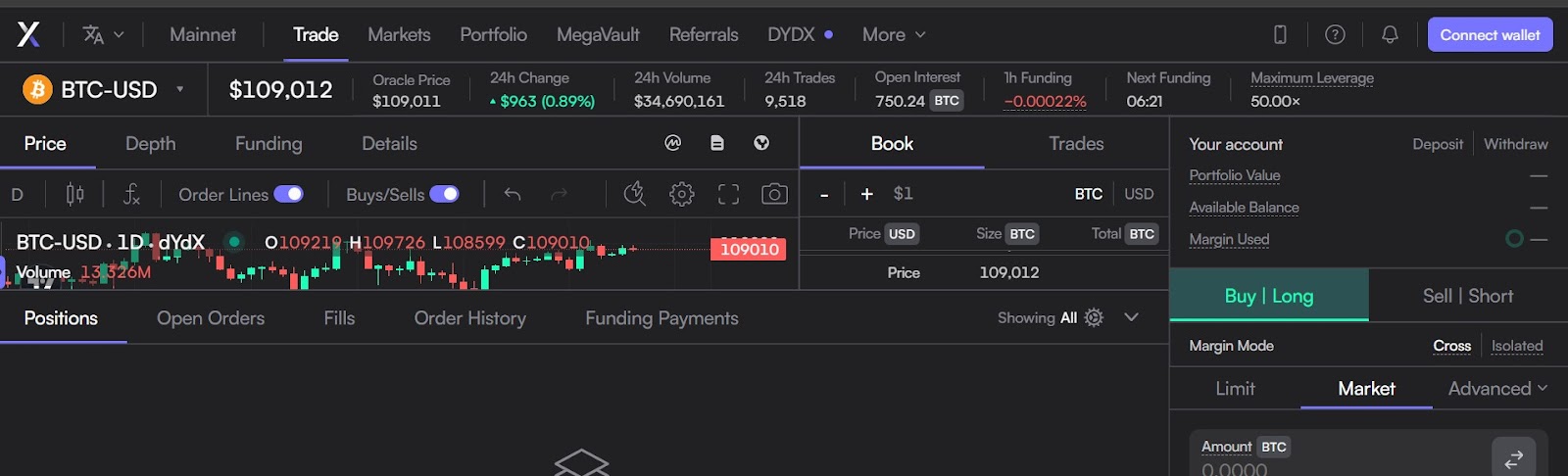Open chart settings gear

tap(682, 194)
